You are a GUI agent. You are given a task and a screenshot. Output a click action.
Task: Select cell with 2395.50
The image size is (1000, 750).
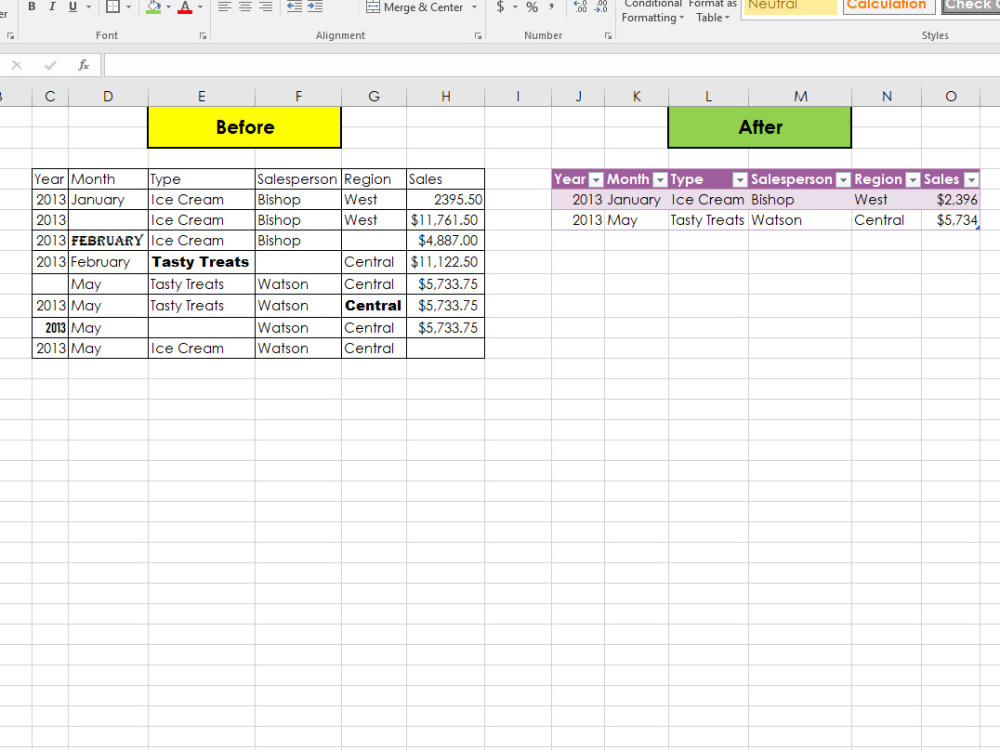[445, 200]
